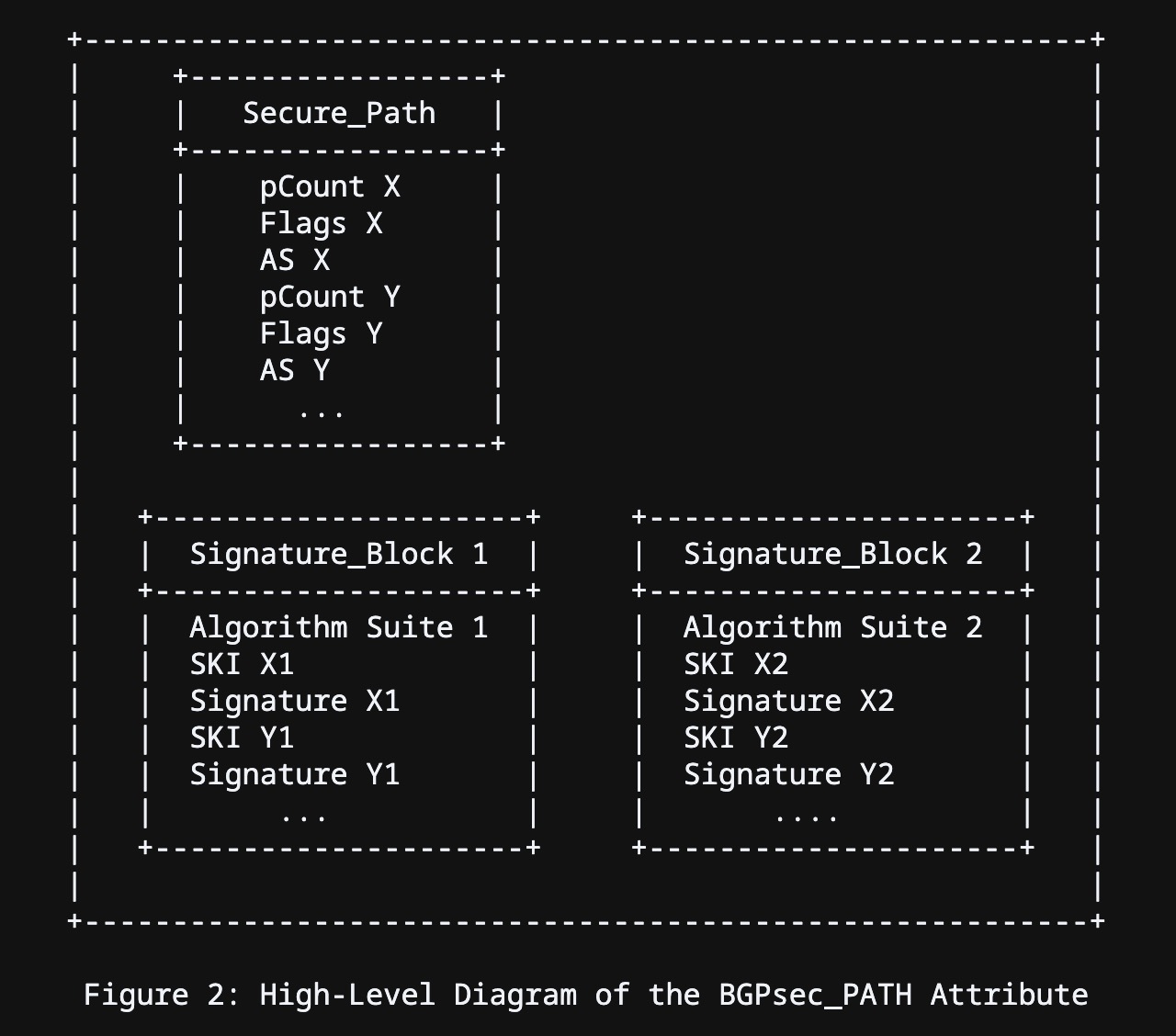Click the Signature Y1 line
1176x1036 pixels.
[x=294, y=775]
